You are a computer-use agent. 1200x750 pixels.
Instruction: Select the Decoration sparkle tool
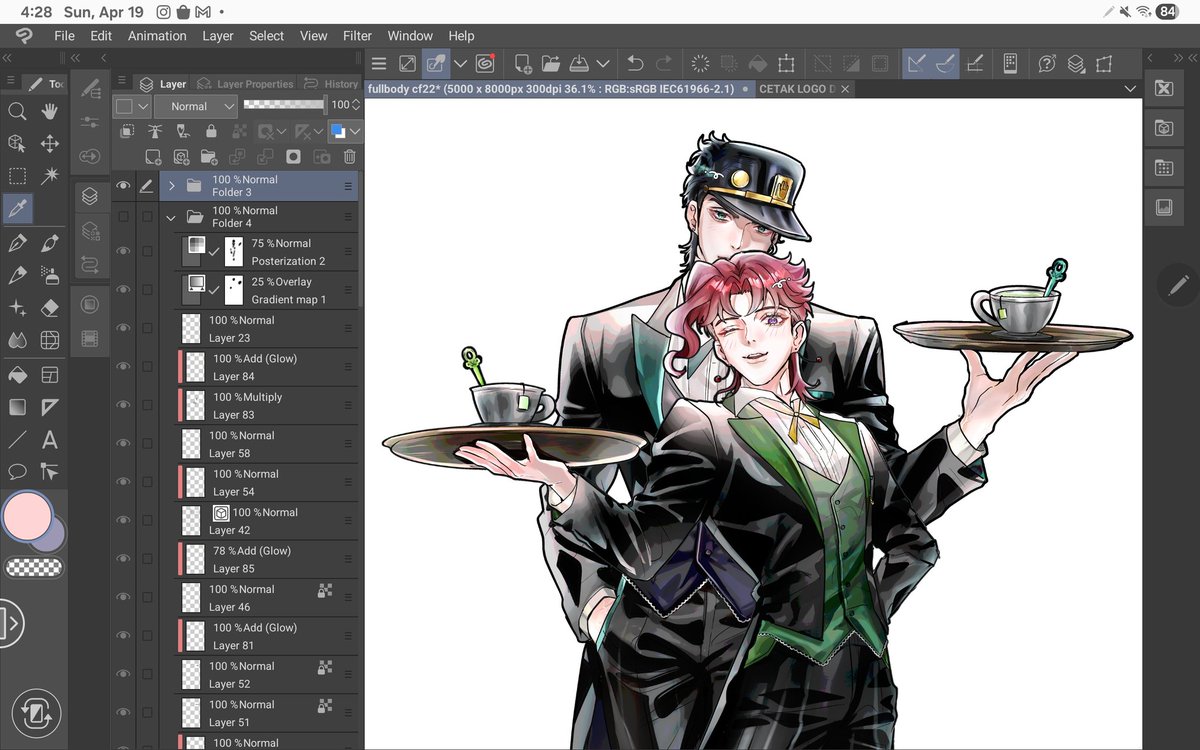(x=17, y=307)
